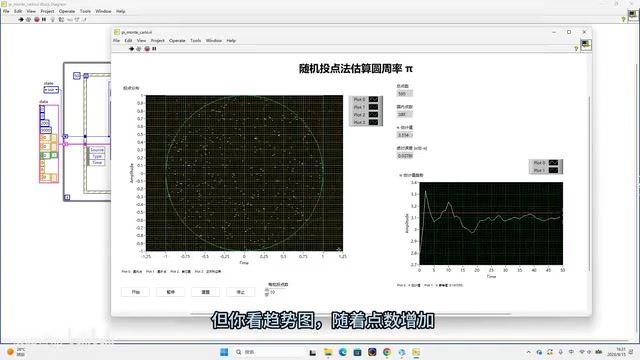The width and height of the screenshot is (640, 360).
Task: Click the π estimate indicator value 3.056
Action: tap(404, 135)
